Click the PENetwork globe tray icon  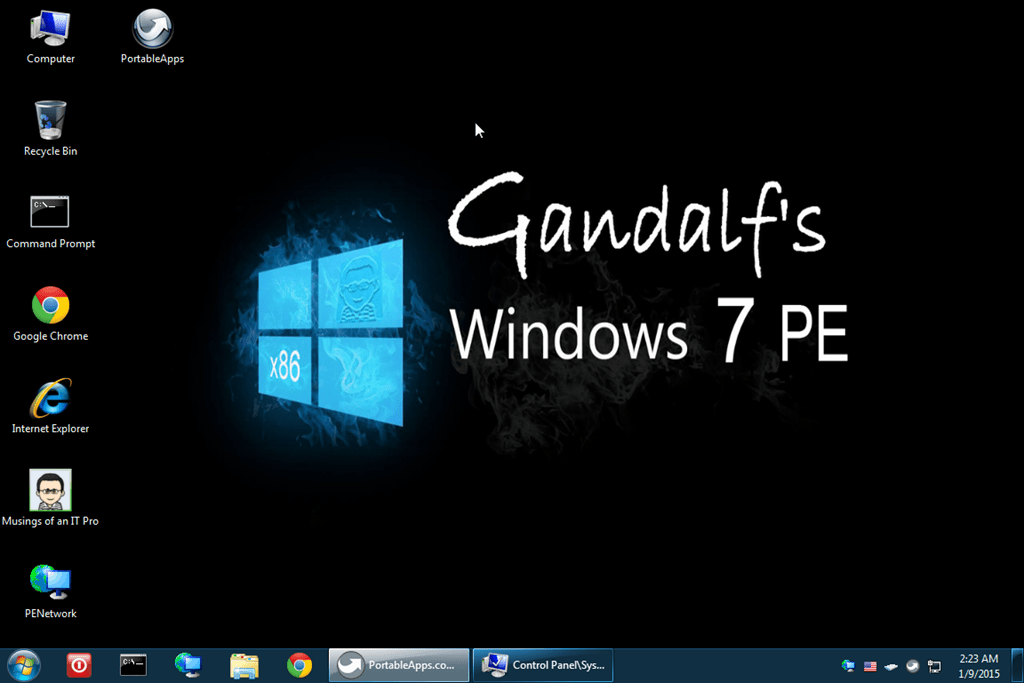[x=848, y=666]
